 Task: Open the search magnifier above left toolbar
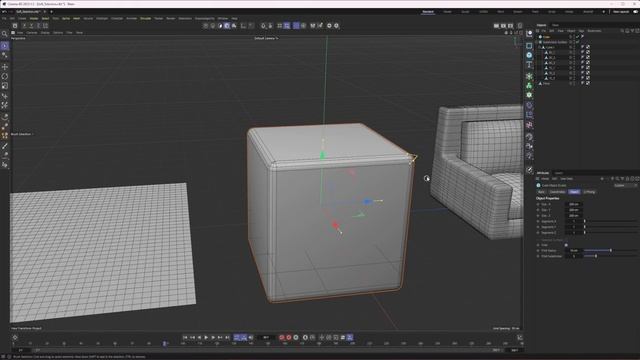(x=5, y=34)
